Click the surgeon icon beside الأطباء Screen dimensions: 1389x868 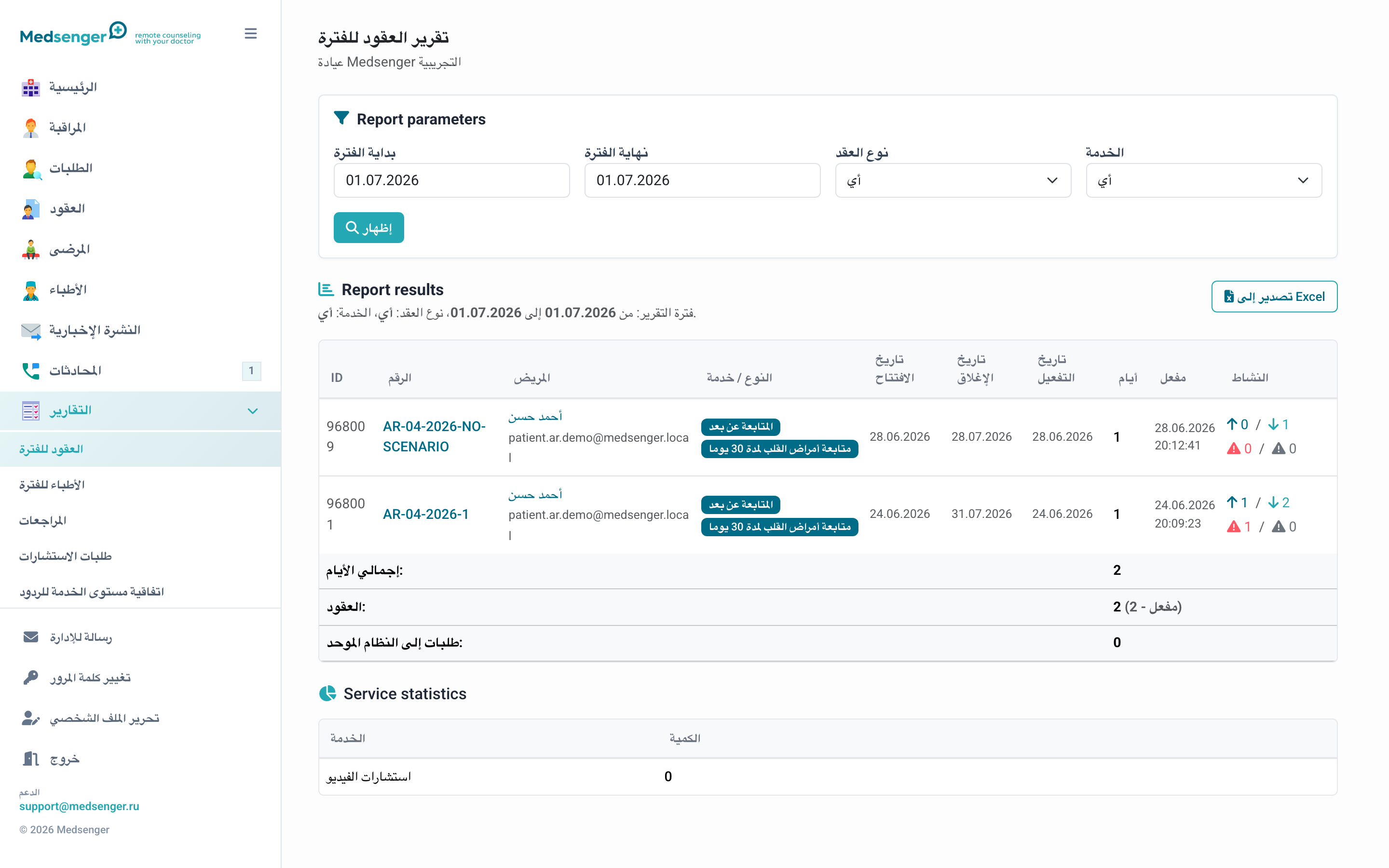click(x=31, y=289)
